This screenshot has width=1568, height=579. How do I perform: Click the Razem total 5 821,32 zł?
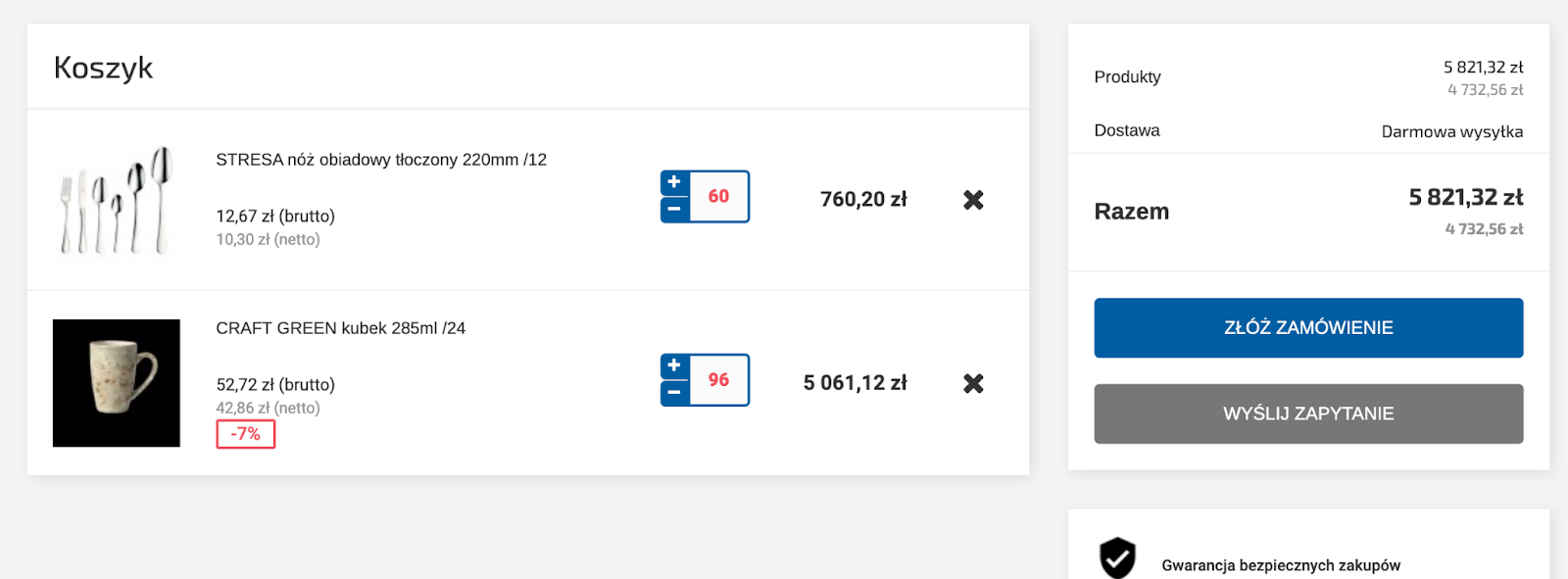pos(1465,198)
